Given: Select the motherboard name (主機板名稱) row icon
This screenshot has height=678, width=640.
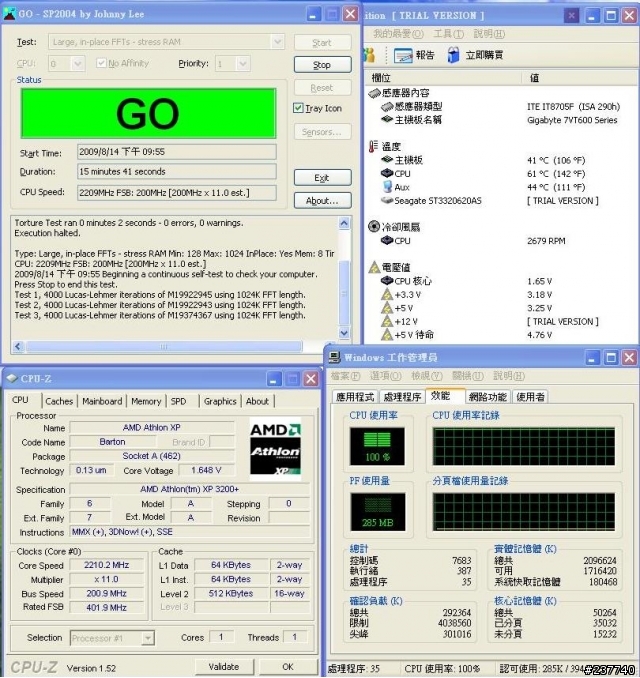Looking at the screenshot, I should (387, 119).
